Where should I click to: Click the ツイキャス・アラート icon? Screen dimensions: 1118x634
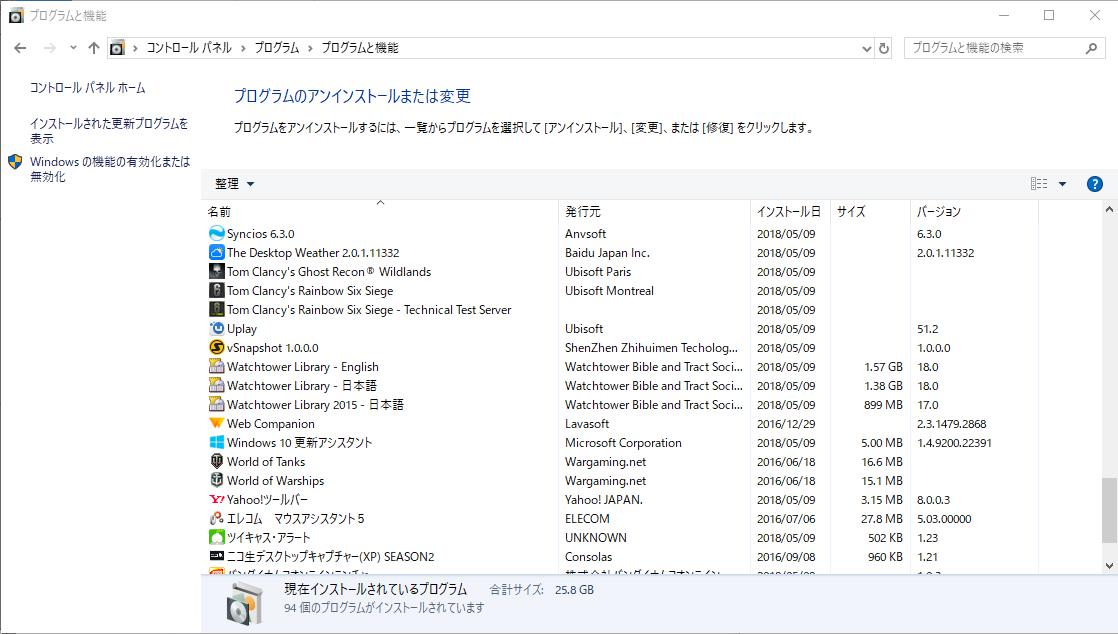217,537
